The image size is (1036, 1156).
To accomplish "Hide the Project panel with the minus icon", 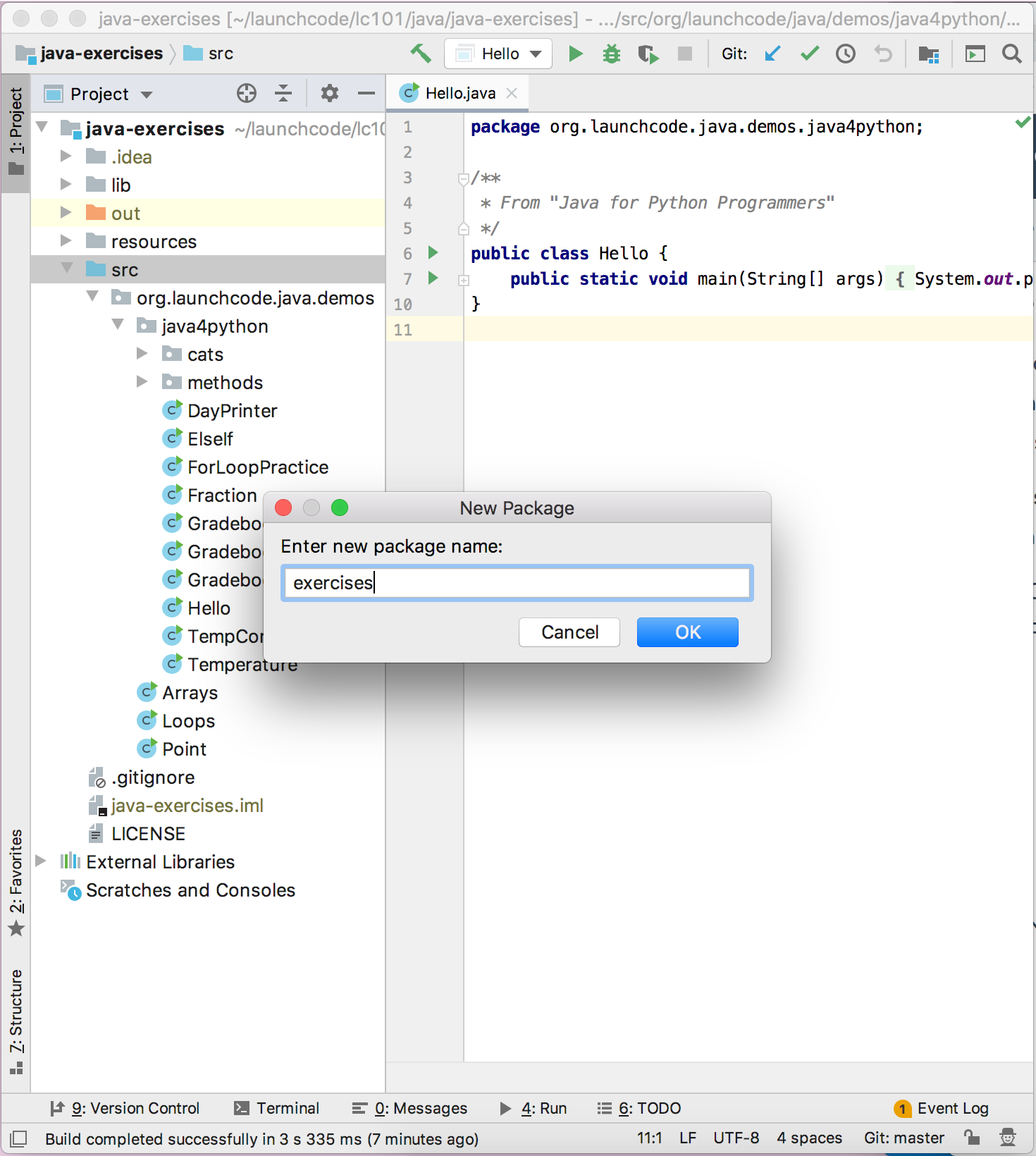I will tap(366, 93).
